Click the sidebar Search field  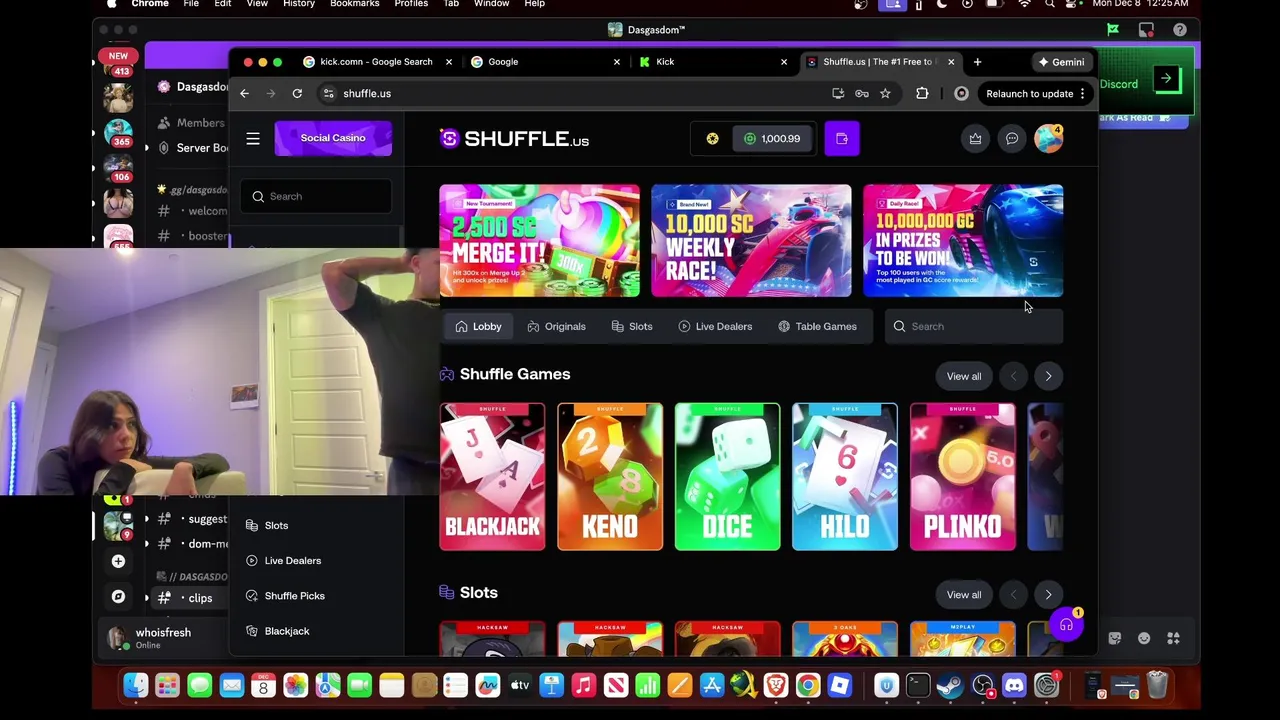[315, 196]
